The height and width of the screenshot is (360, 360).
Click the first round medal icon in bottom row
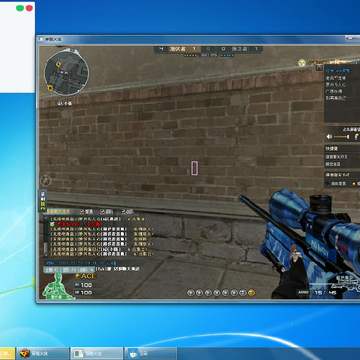coord(191,293)
